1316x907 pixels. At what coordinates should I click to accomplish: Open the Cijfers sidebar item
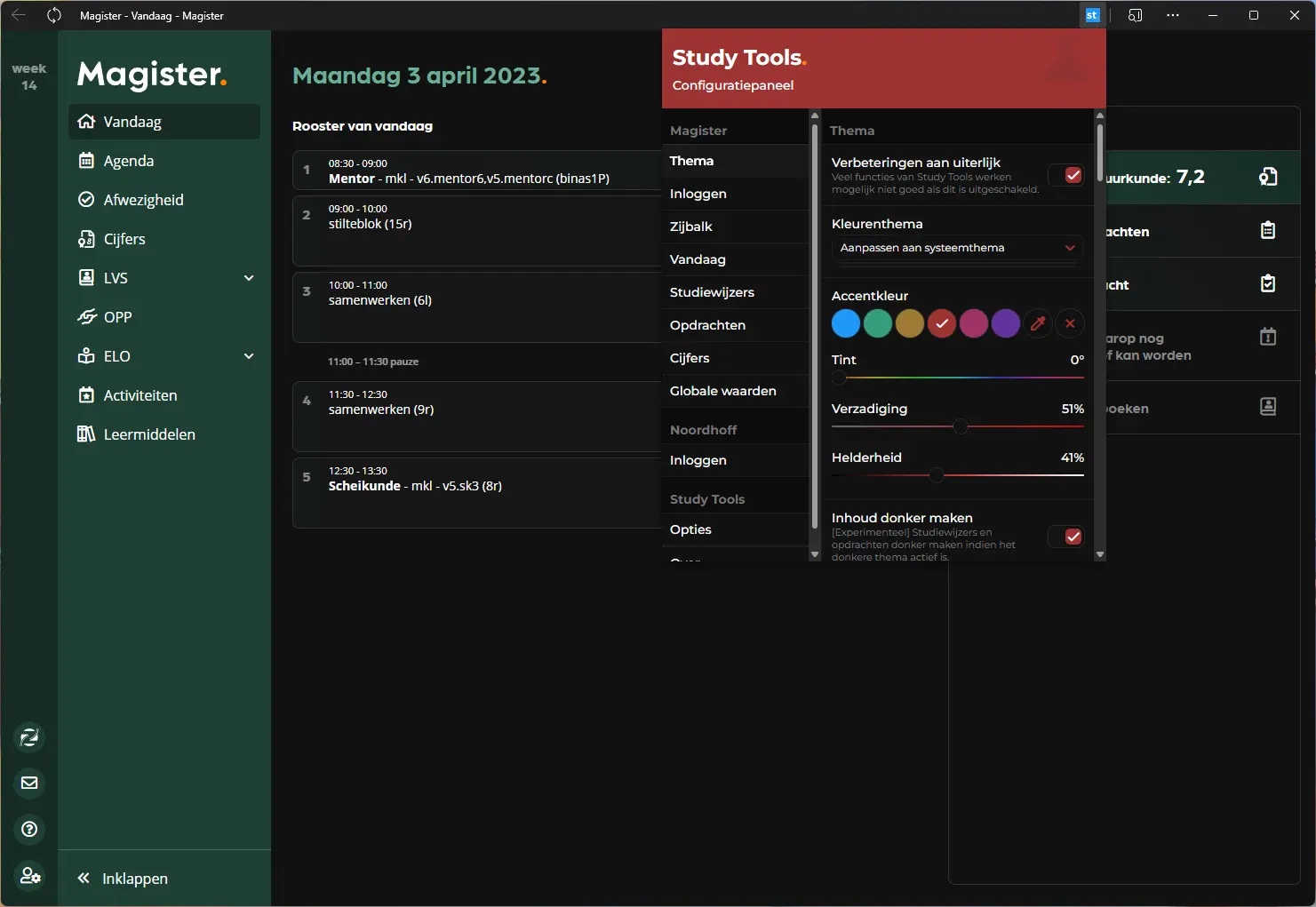124,239
